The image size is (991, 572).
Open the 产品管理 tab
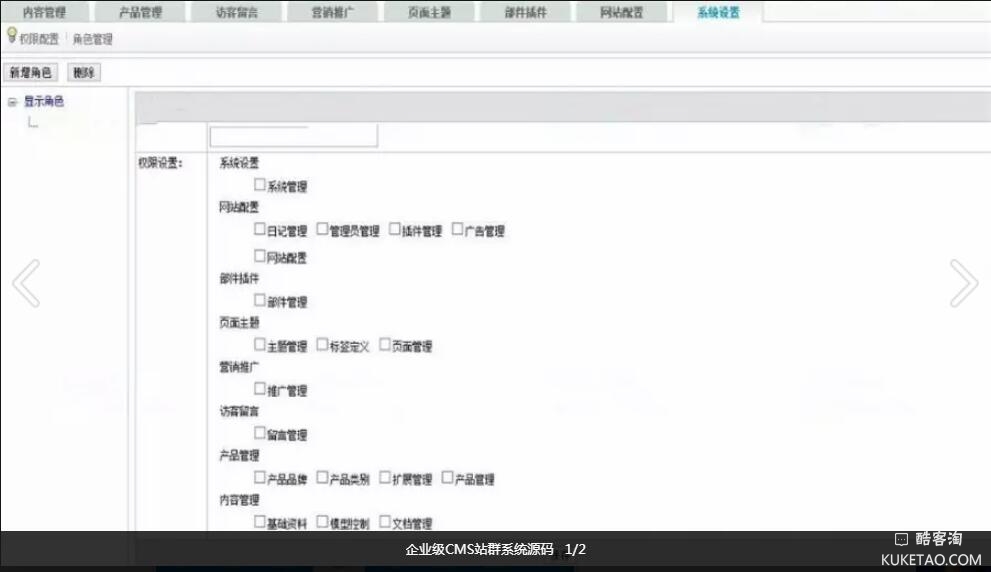click(x=140, y=12)
